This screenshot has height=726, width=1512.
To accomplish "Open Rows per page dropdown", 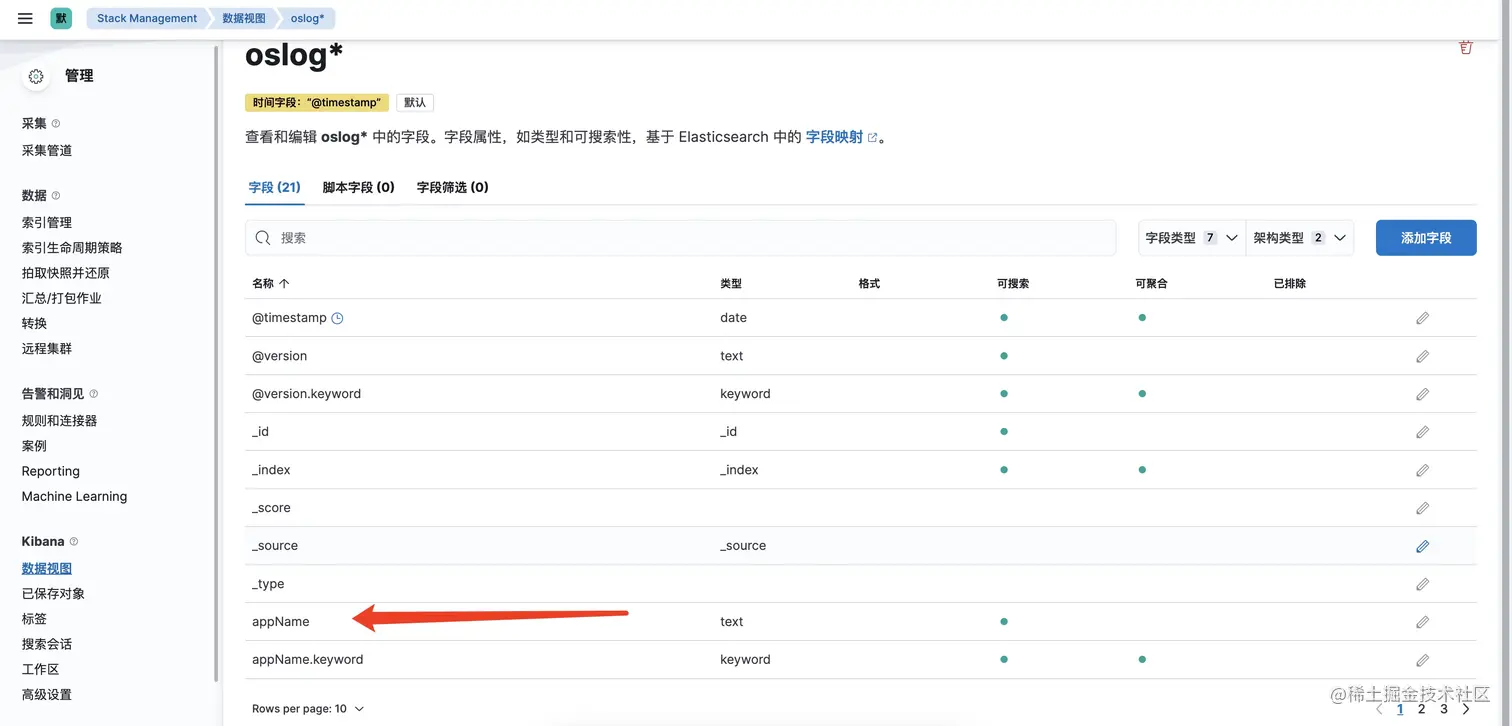I will coord(308,709).
